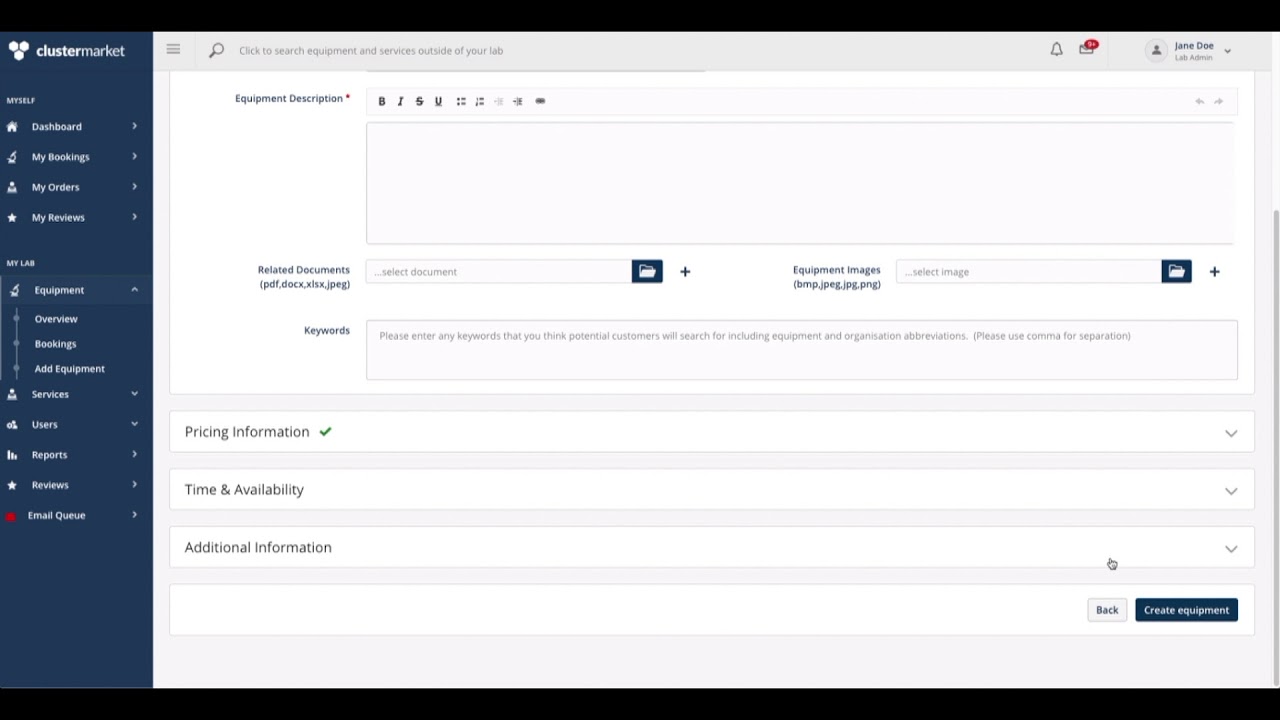Image resolution: width=1280 pixels, height=720 pixels.
Task: Open My Reviews in sidebar
Action: point(76,217)
